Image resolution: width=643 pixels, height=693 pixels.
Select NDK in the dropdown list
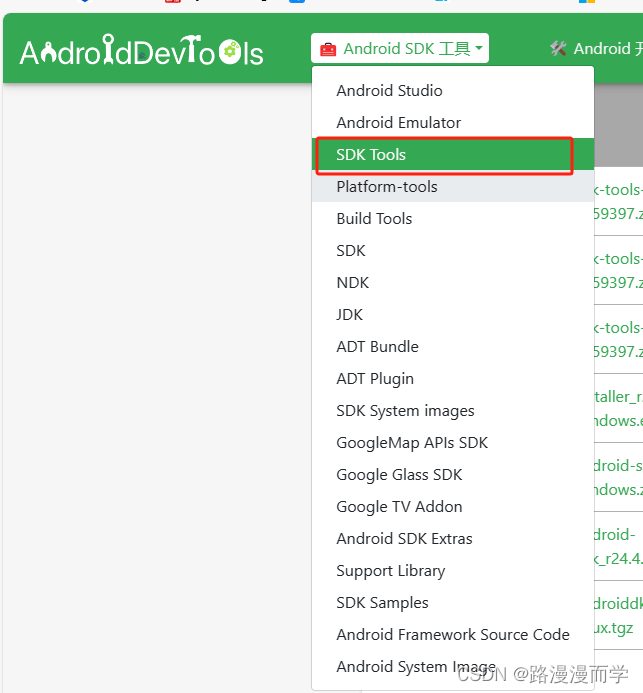coord(453,283)
